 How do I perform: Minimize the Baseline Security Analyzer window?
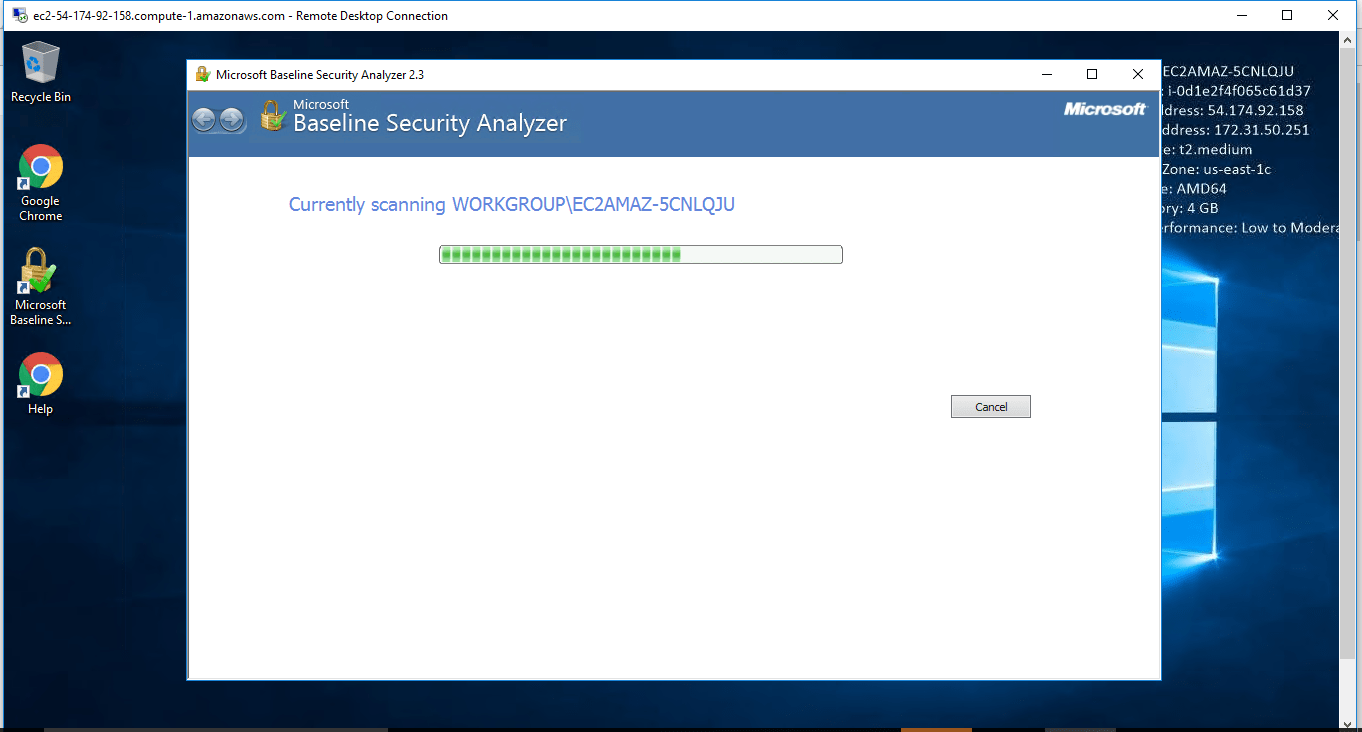coord(1047,74)
